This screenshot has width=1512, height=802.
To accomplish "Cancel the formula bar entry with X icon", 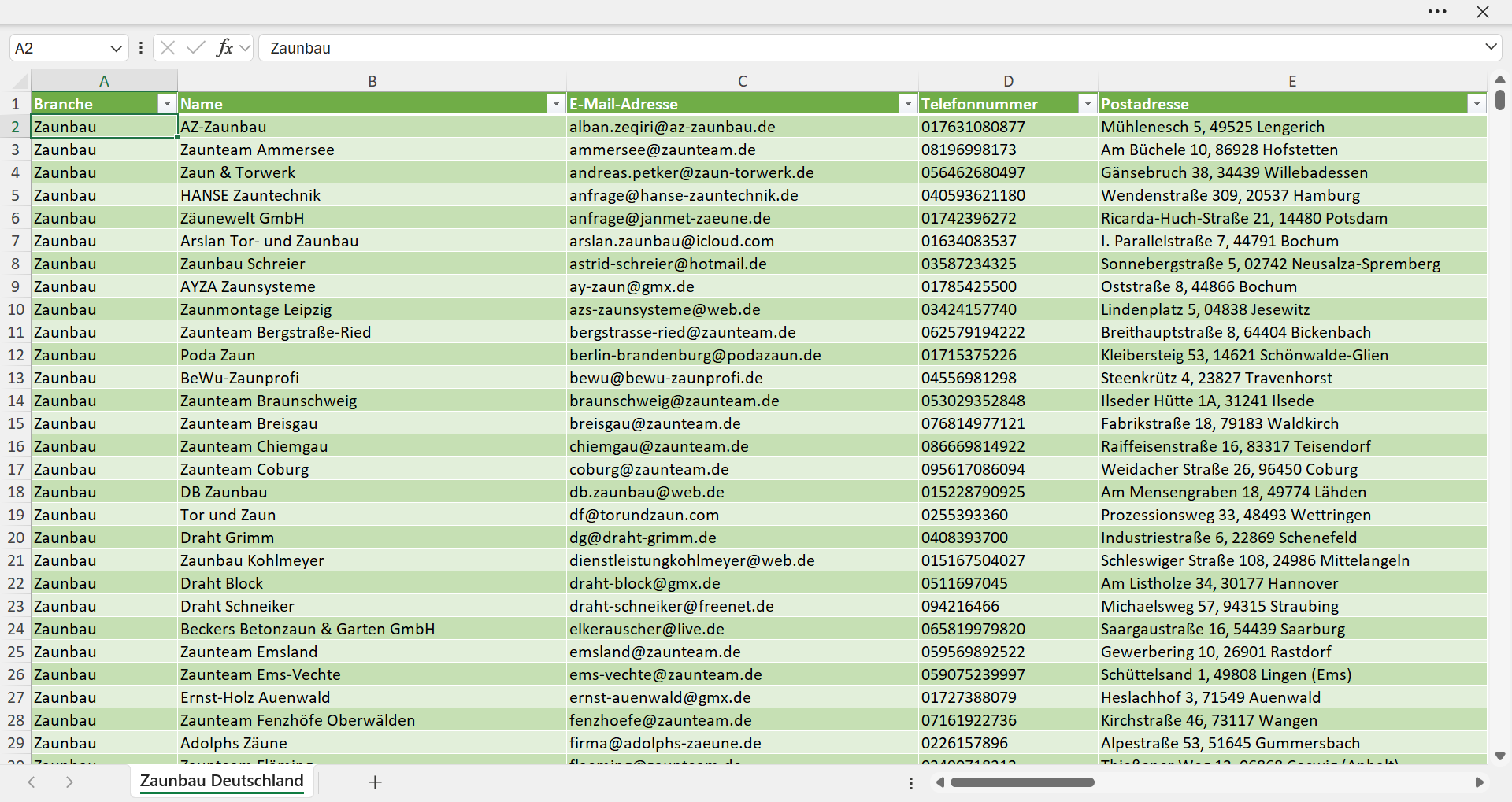I will pos(167,48).
